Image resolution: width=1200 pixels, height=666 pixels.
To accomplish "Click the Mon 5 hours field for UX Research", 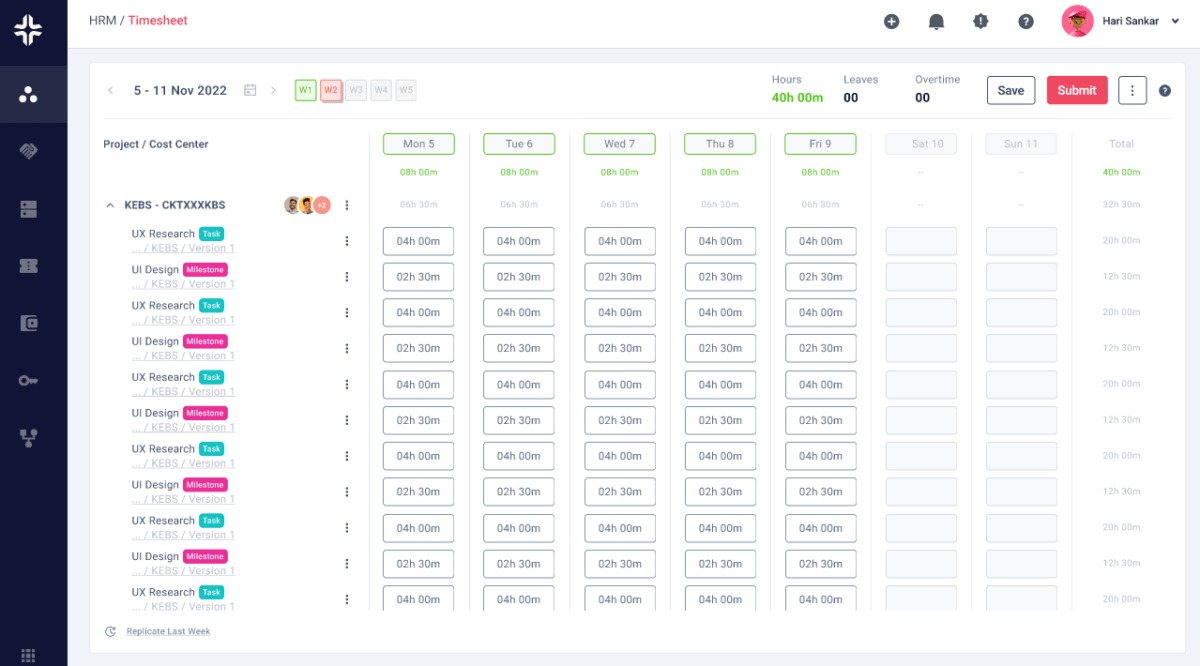I will 418,241.
